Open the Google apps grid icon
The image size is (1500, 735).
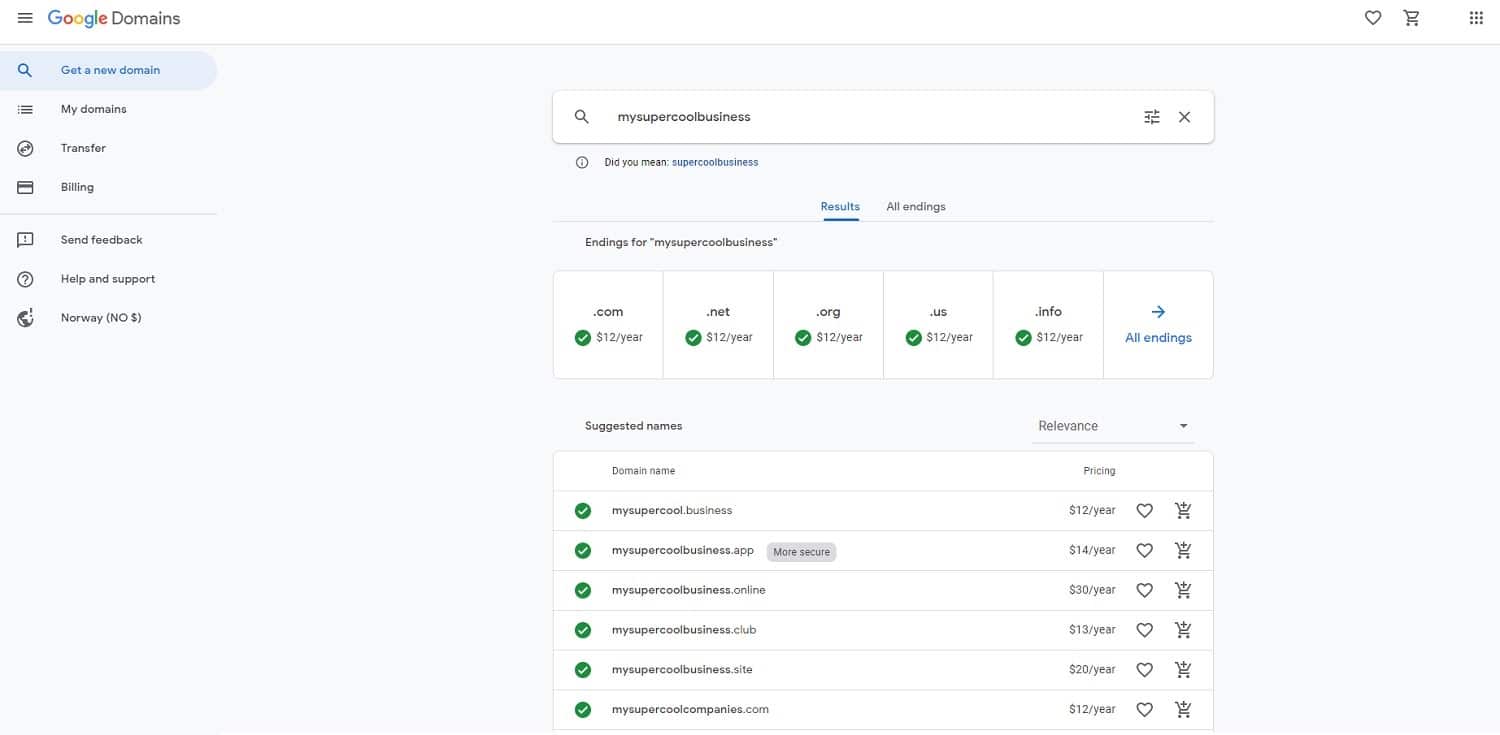click(1475, 17)
